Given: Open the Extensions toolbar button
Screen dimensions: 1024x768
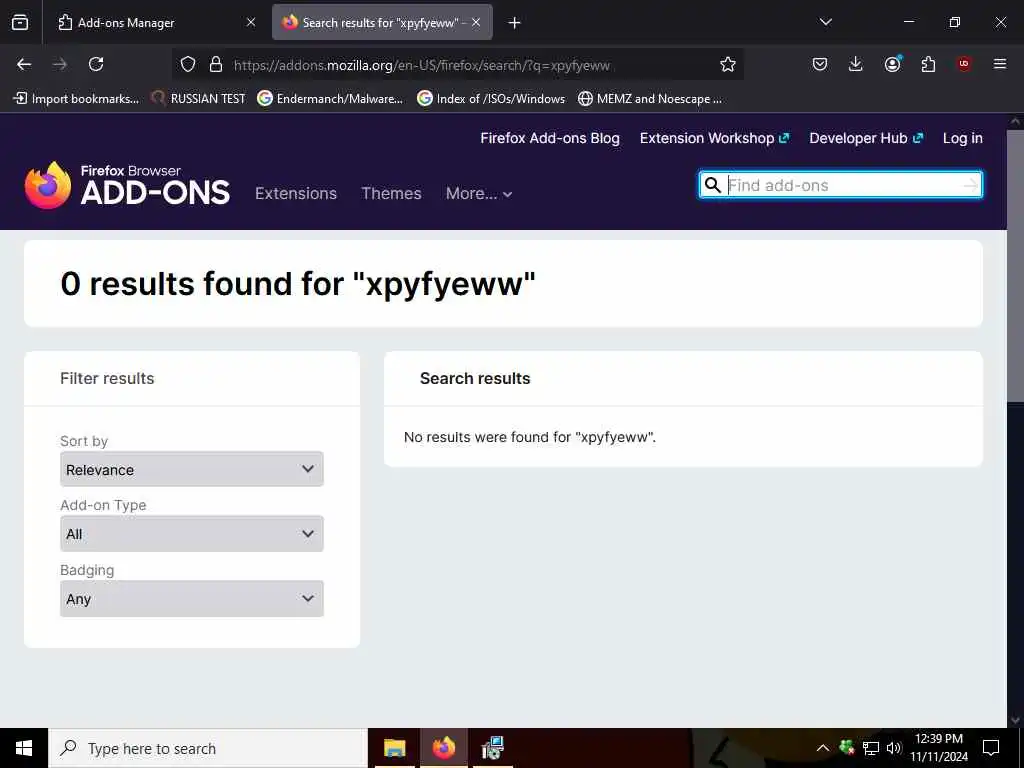Looking at the screenshot, I should pyautogui.click(x=928, y=64).
